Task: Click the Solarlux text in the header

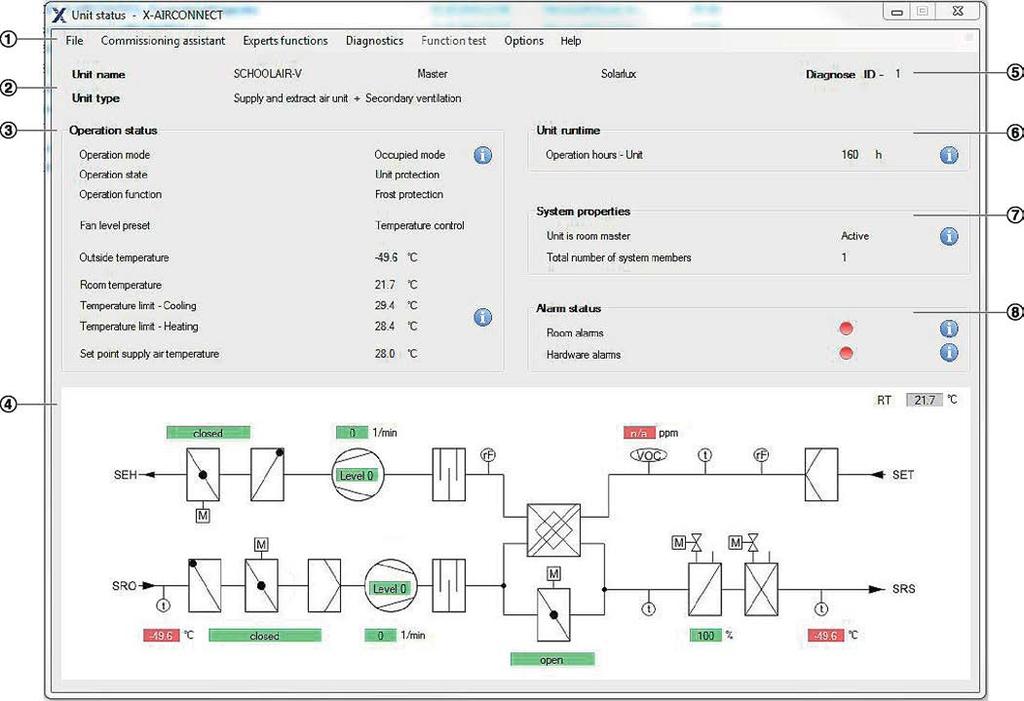Action: [618, 74]
